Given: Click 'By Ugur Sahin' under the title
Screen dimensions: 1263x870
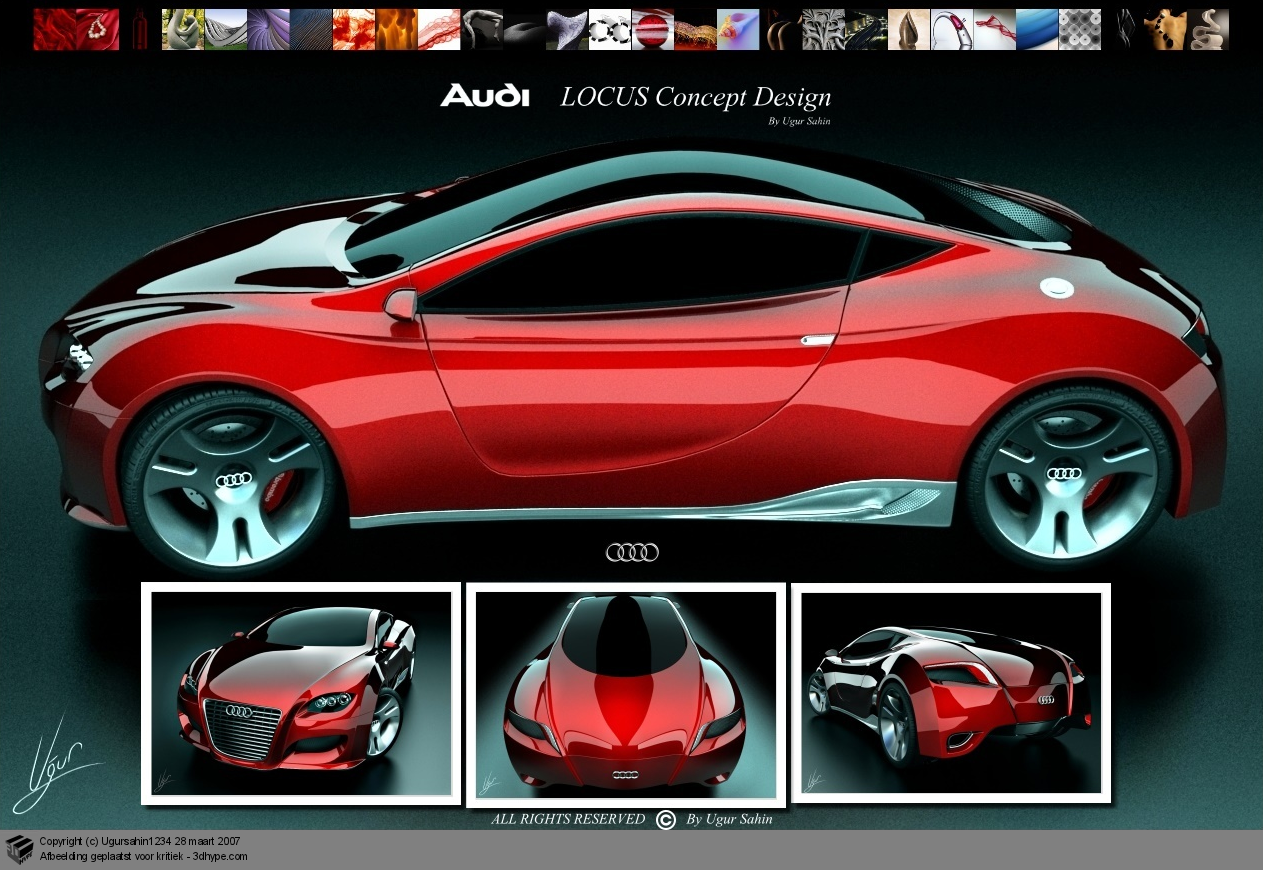Looking at the screenshot, I should point(799,121).
